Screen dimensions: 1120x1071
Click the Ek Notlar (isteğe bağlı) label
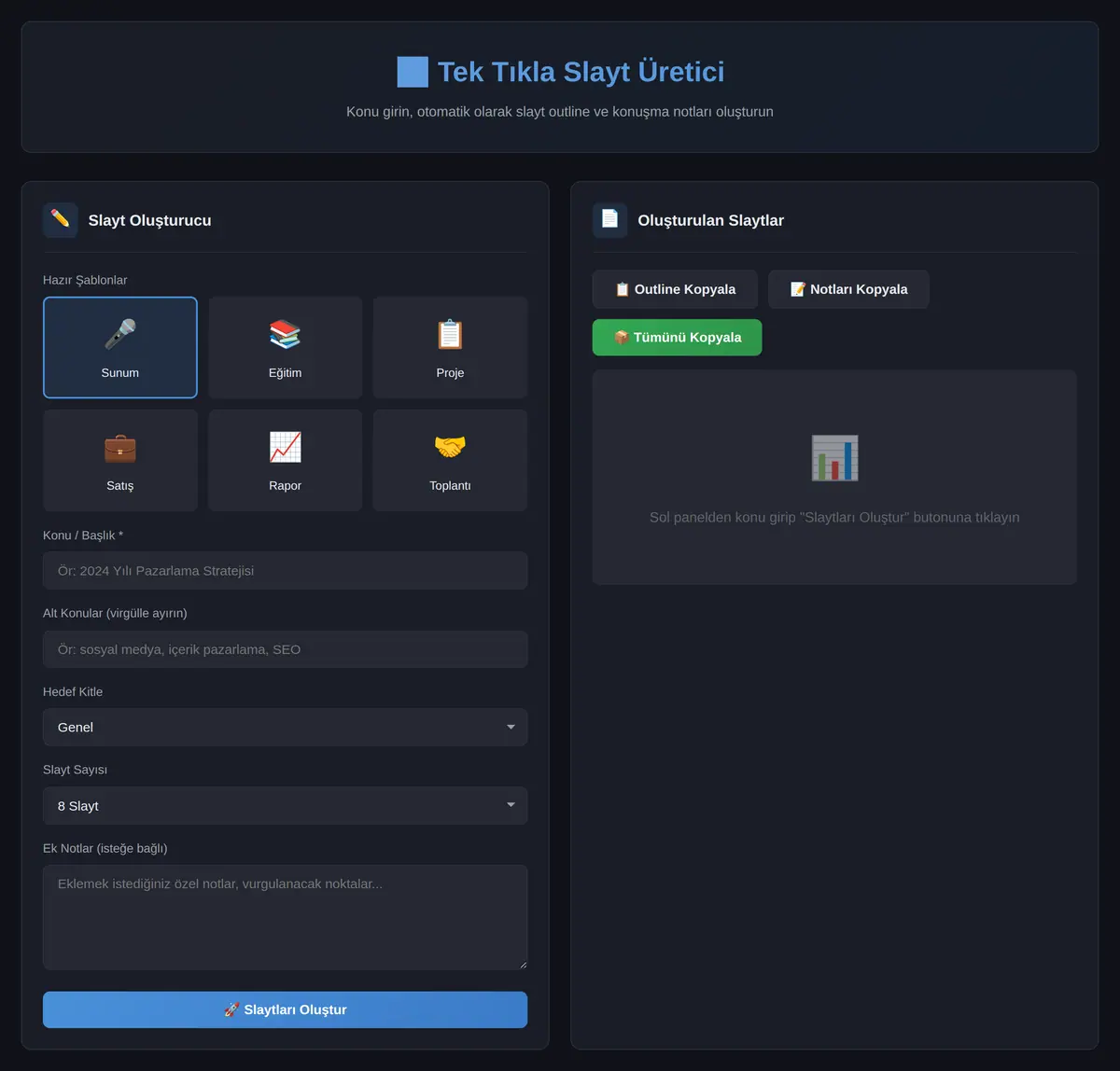point(105,848)
